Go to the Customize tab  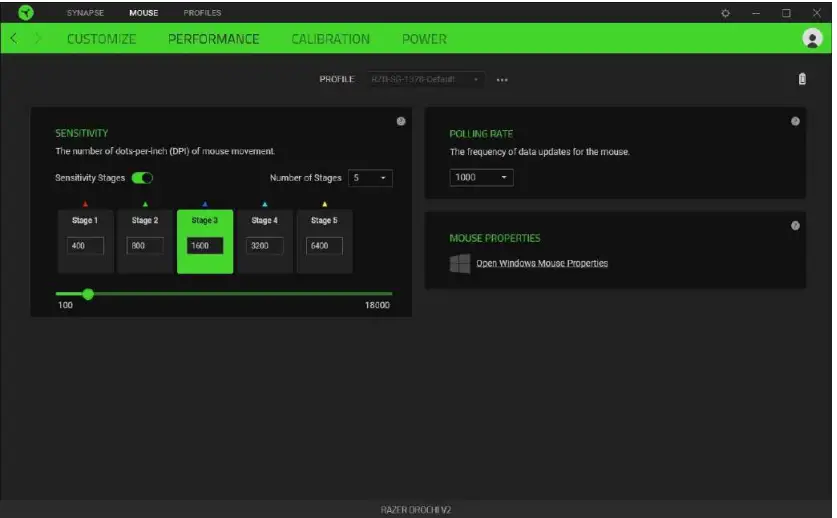coord(101,39)
